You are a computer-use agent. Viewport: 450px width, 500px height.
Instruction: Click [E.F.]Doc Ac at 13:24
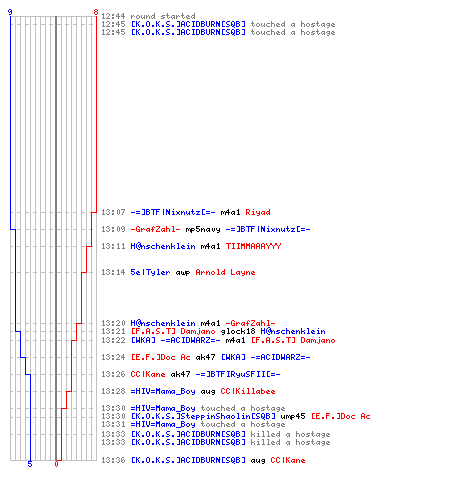click(160, 357)
